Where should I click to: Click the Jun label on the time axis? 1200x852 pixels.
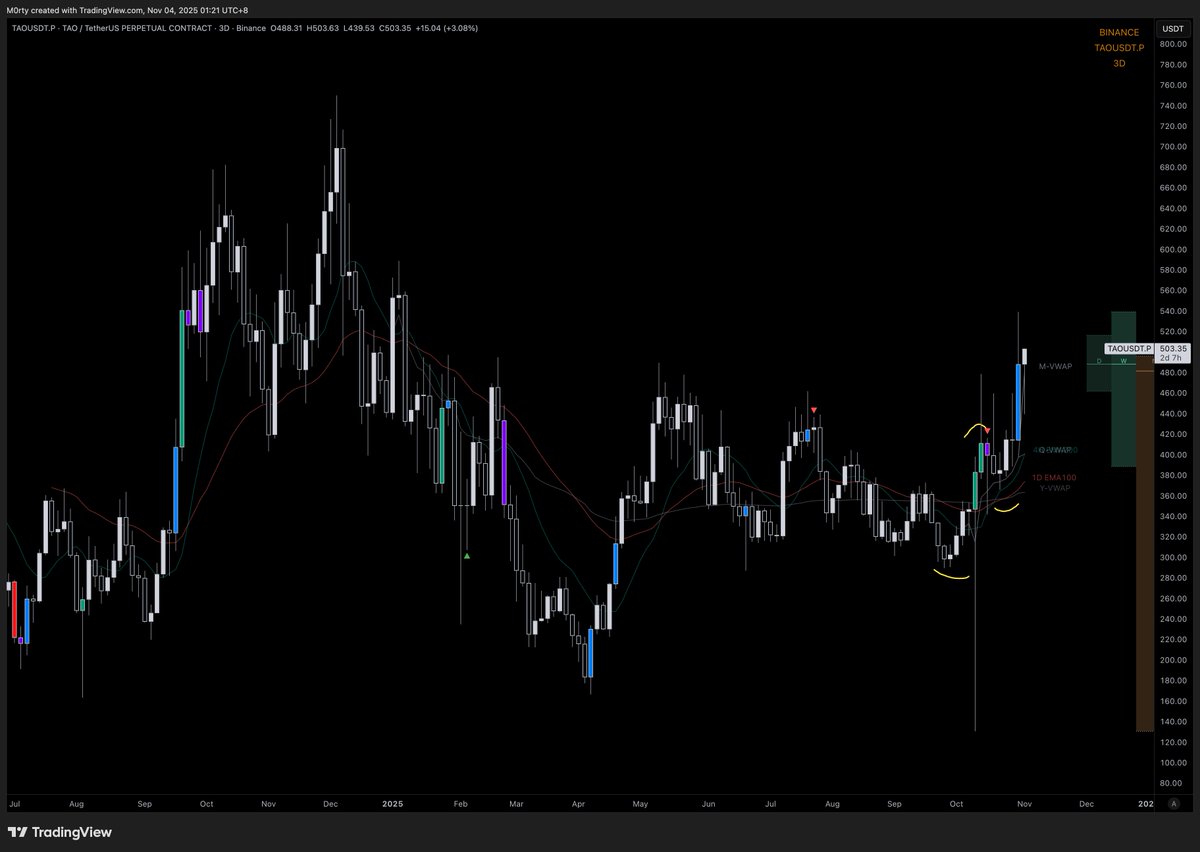point(708,803)
